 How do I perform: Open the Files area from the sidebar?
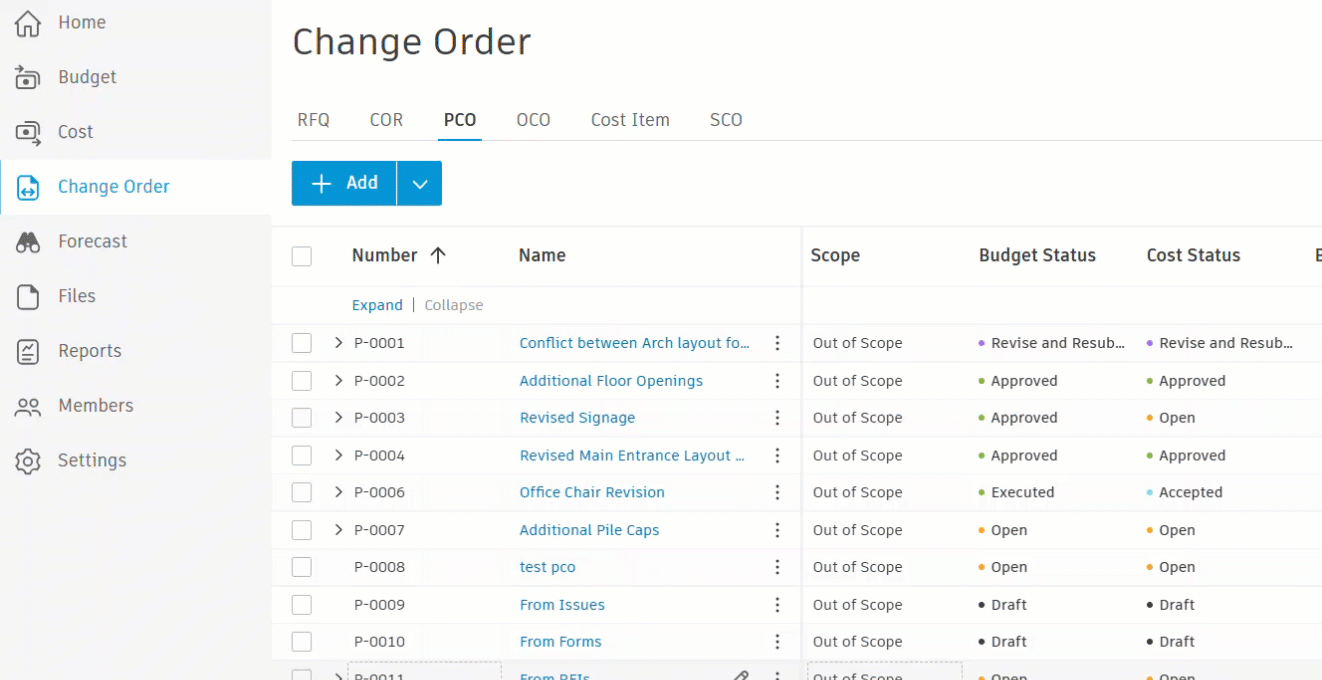click(x=75, y=296)
